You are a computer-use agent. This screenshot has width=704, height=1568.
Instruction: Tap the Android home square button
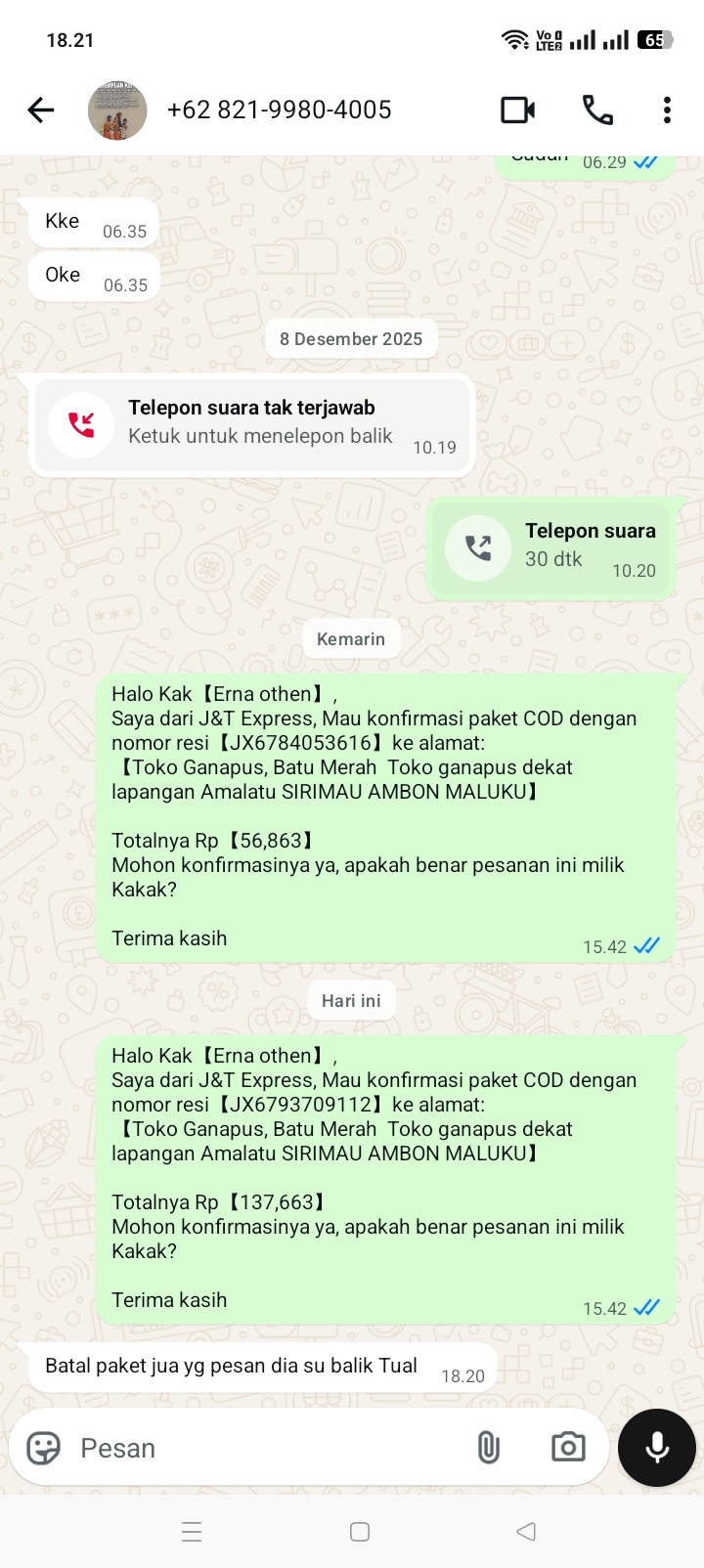pyautogui.click(x=359, y=1532)
